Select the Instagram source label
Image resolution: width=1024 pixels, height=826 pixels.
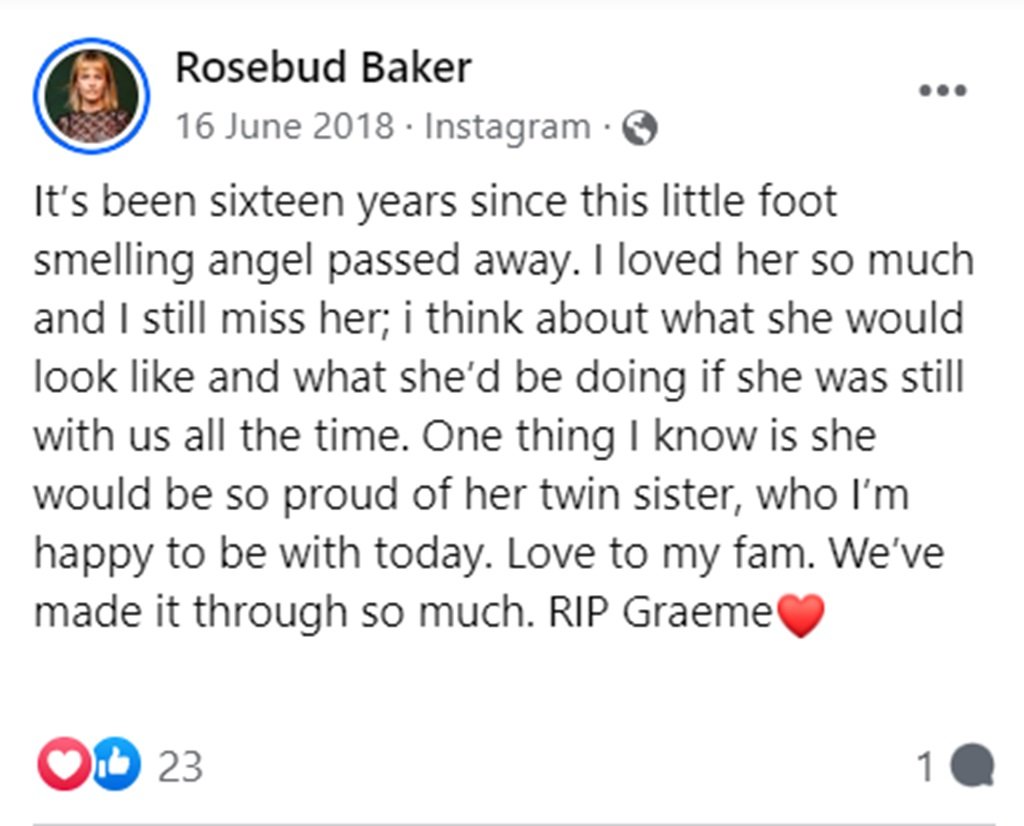(505, 126)
